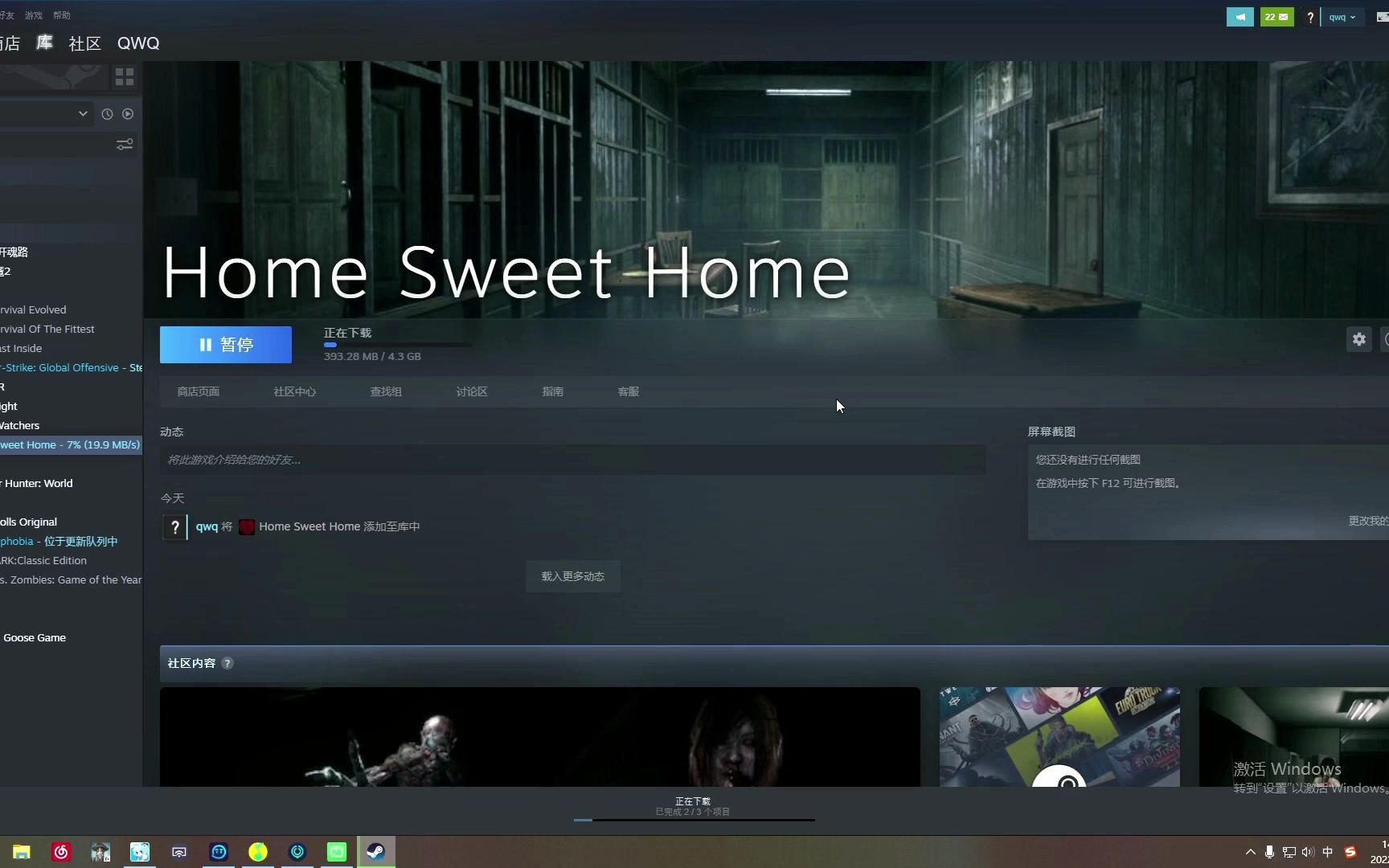Open game settings gear icon

click(x=1358, y=339)
